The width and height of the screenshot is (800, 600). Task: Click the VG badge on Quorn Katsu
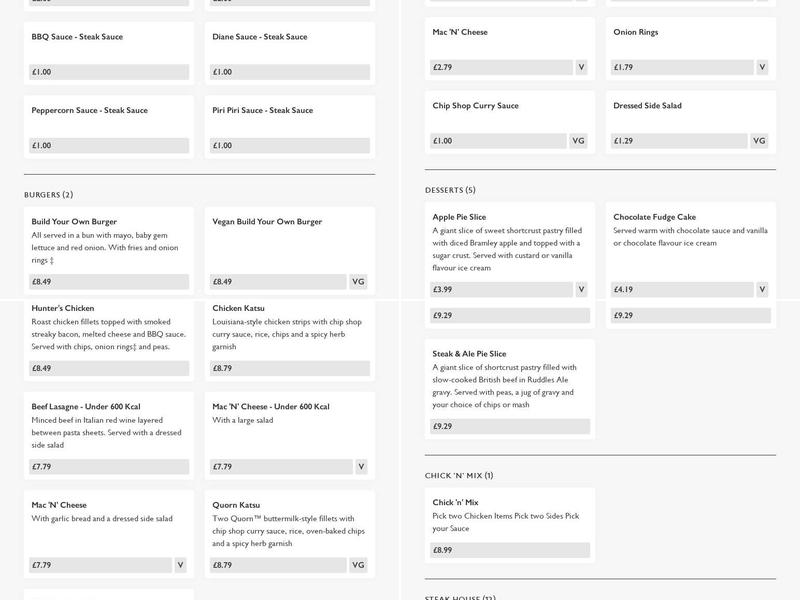click(x=358, y=565)
